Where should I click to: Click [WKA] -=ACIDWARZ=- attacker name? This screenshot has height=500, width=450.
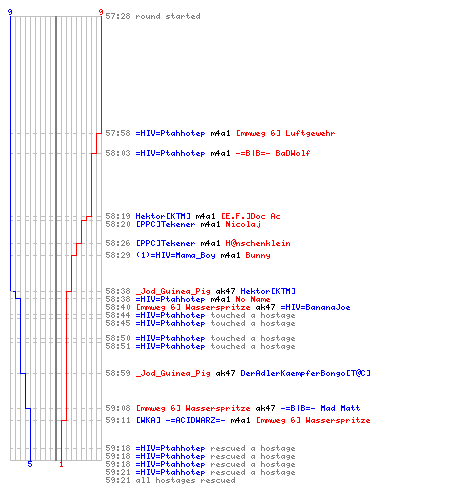tap(180, 420)
